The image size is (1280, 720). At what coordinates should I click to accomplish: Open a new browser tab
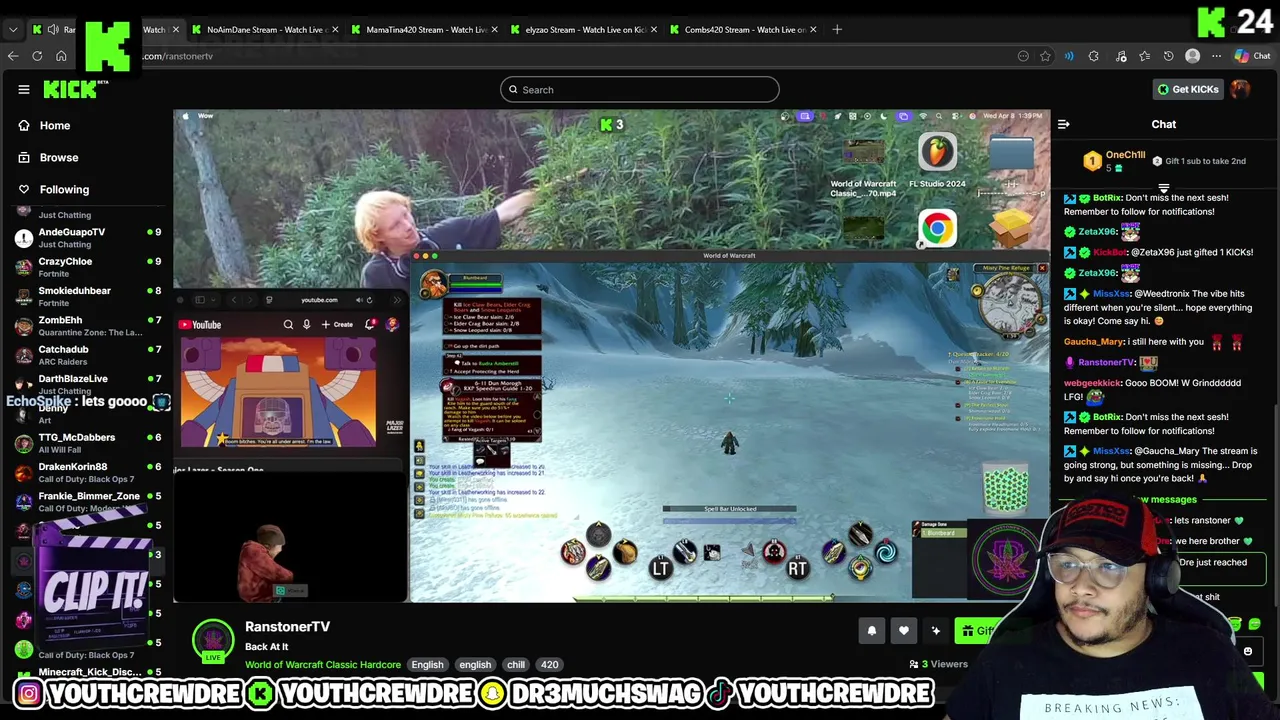(x=837, y=29)
